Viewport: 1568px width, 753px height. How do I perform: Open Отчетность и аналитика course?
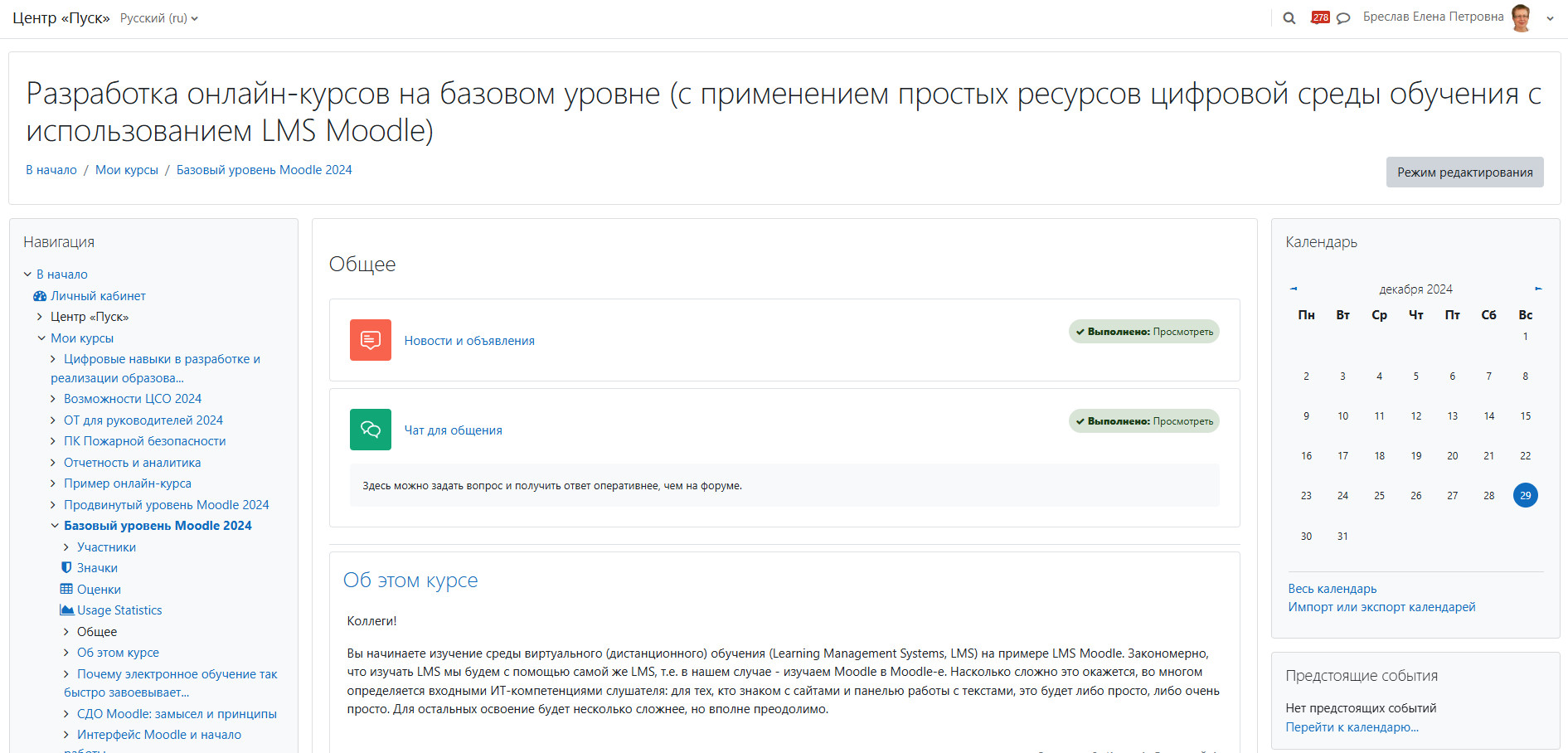[133, 463]
